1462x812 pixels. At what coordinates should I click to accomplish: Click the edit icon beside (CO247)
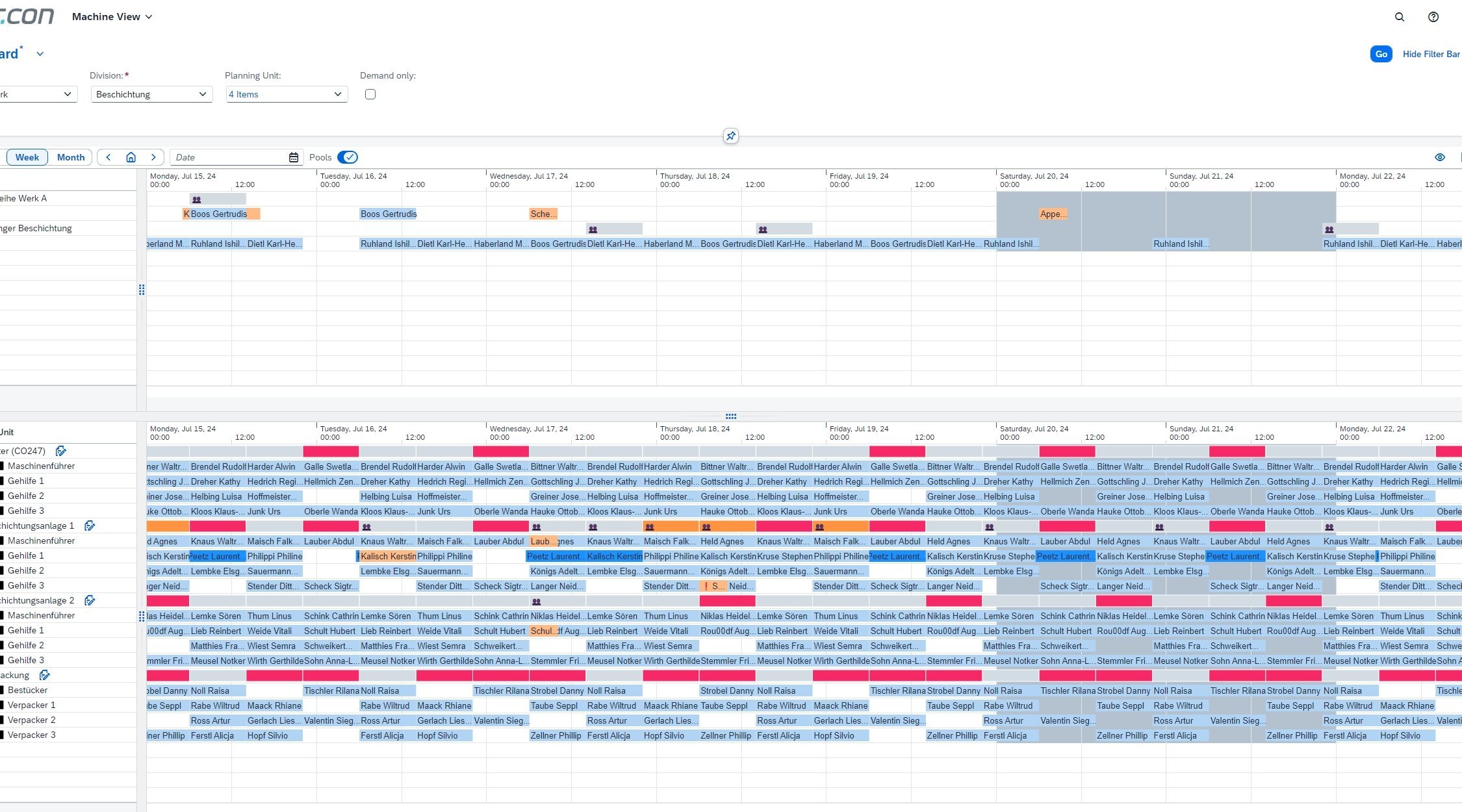(x=61, y=451)
